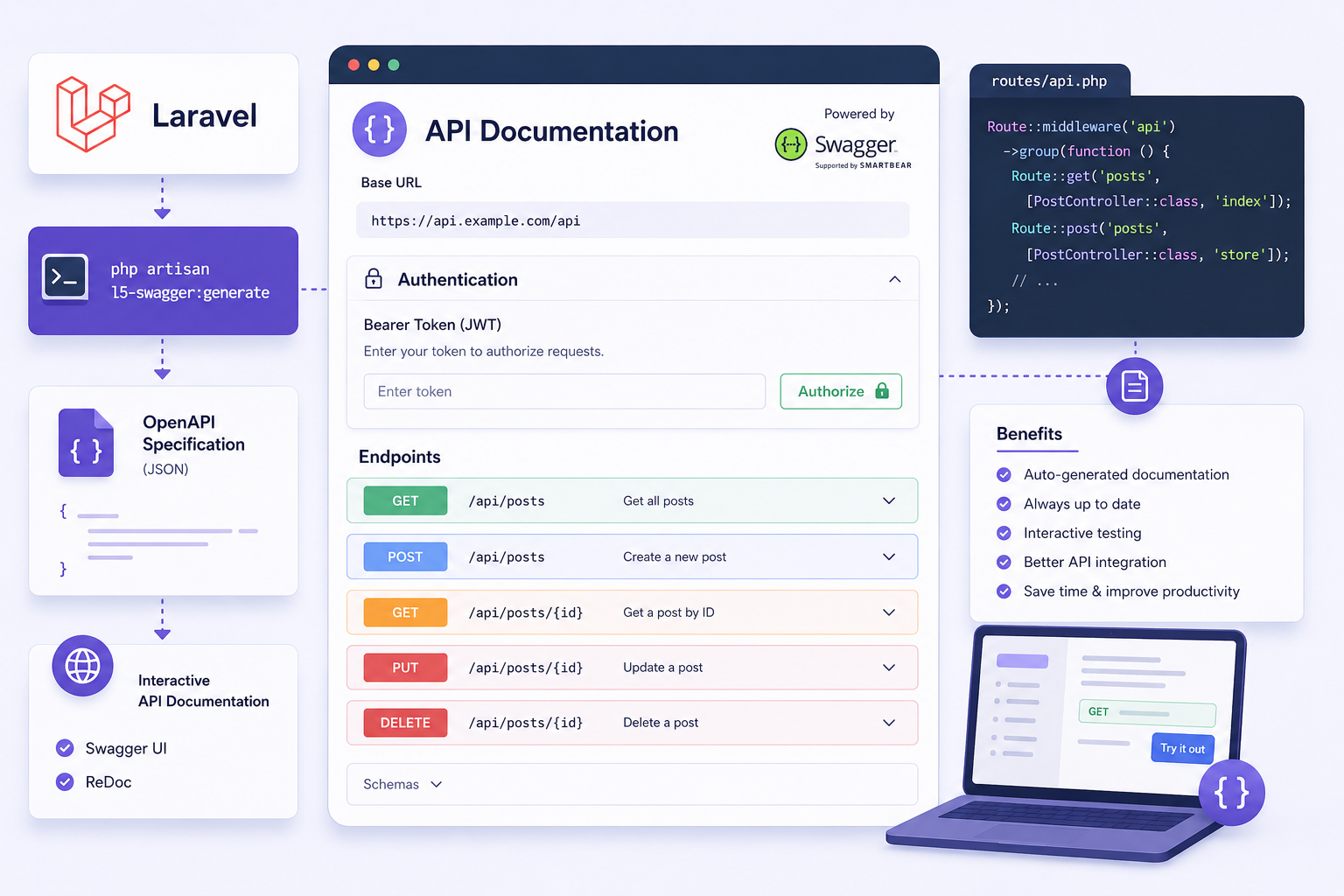1344x896 pixels.
Task: Toggle the Swagger UI checkmark
Action: click(65, 748)
